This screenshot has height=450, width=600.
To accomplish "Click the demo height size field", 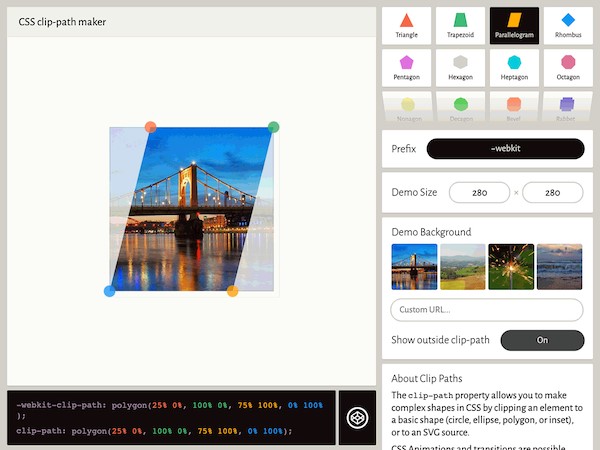I will (552, 192).
